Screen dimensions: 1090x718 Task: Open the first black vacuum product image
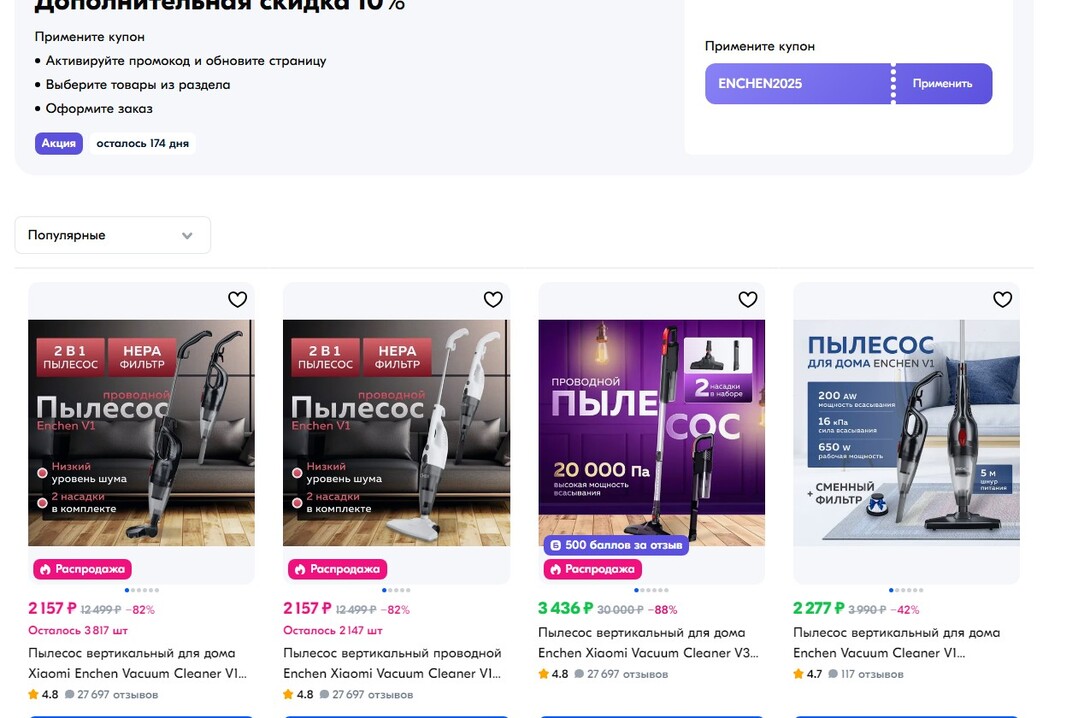coord(141,432)
